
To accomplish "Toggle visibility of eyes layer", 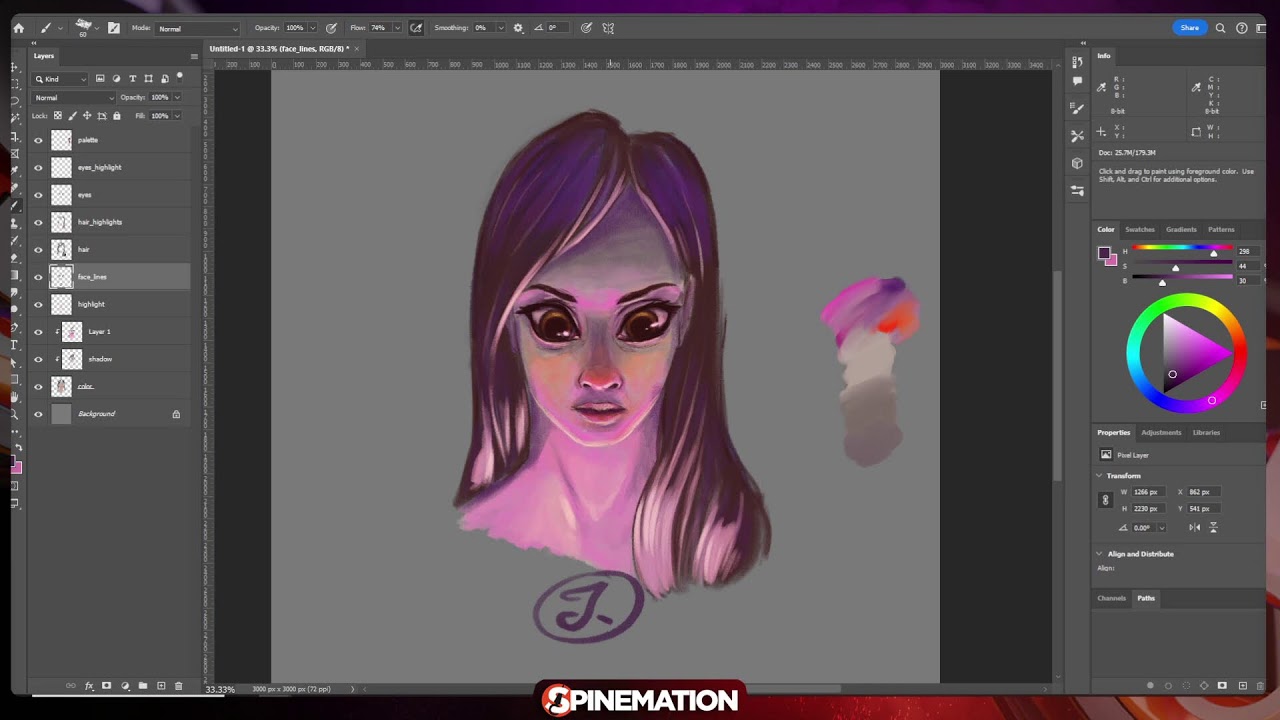I will click(x=38, y=195).
